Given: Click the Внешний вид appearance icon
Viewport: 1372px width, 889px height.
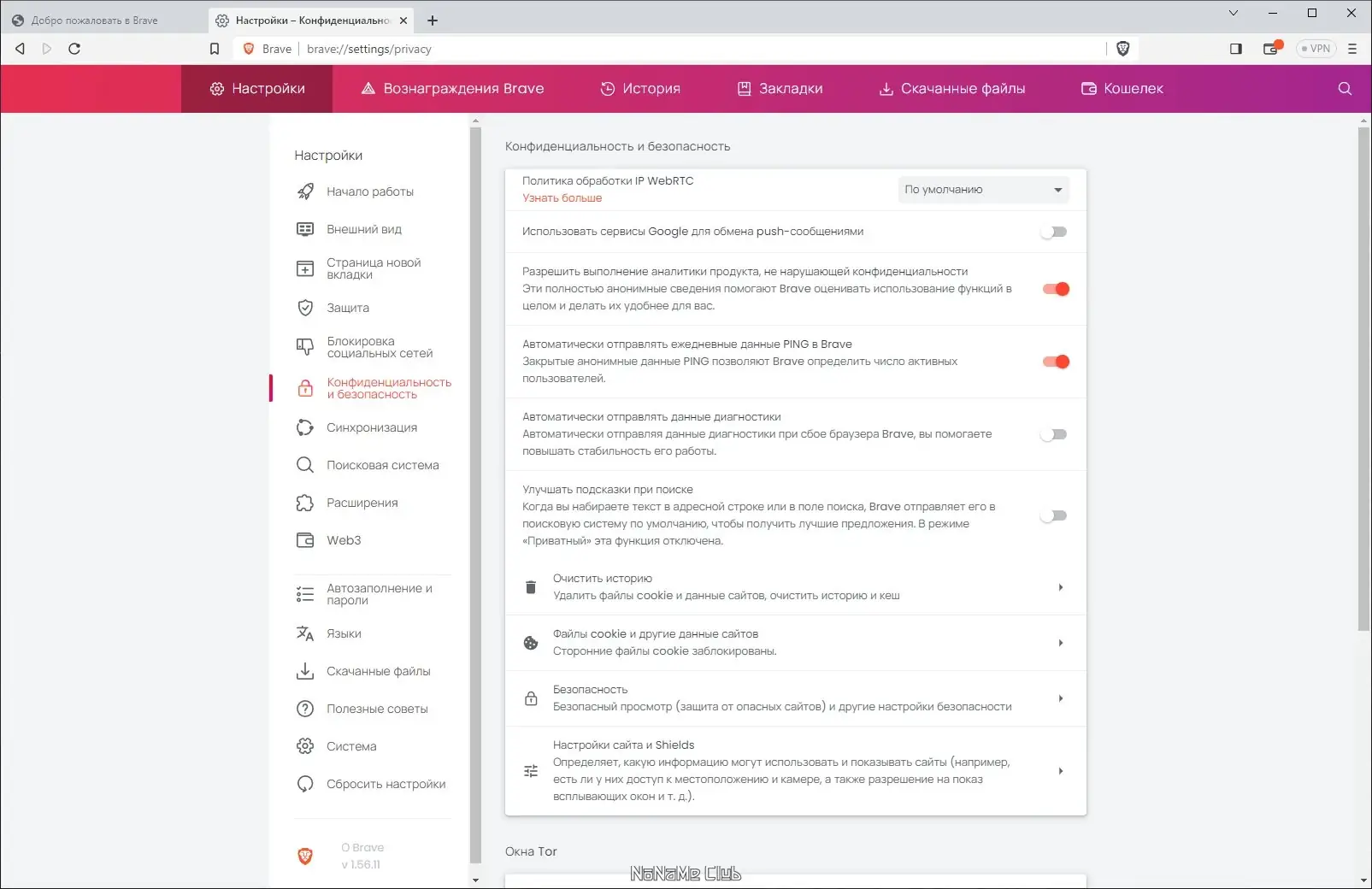Looking at the screenshot, I should (x=305, y=229).
